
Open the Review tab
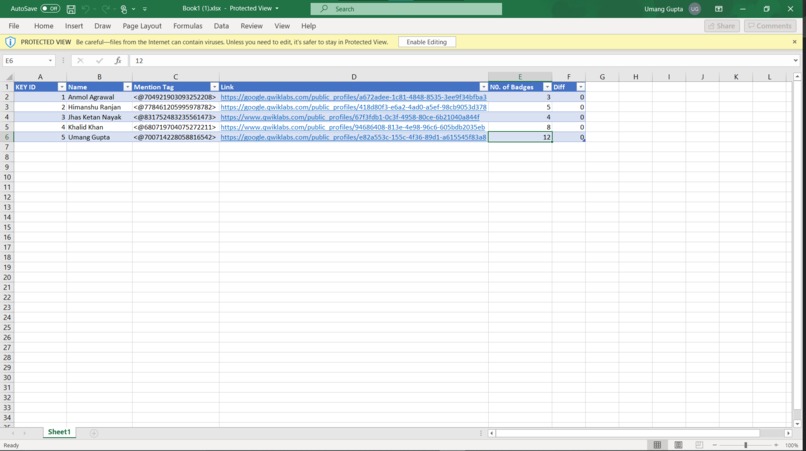point(251,26)
